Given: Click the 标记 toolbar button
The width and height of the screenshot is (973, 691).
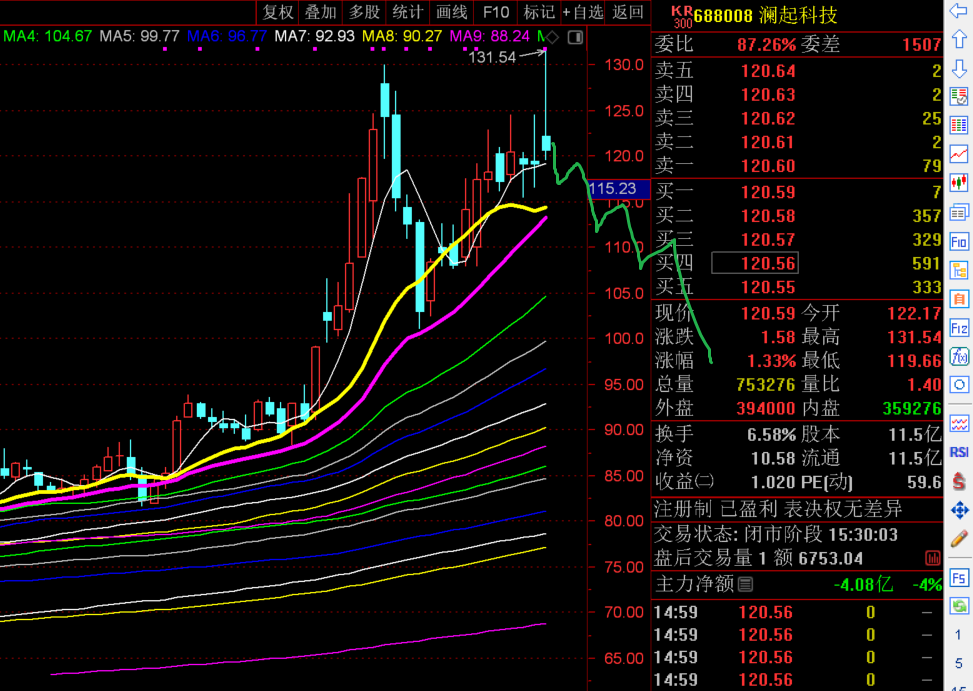Looking at the screenshot, I should [539, 12].
